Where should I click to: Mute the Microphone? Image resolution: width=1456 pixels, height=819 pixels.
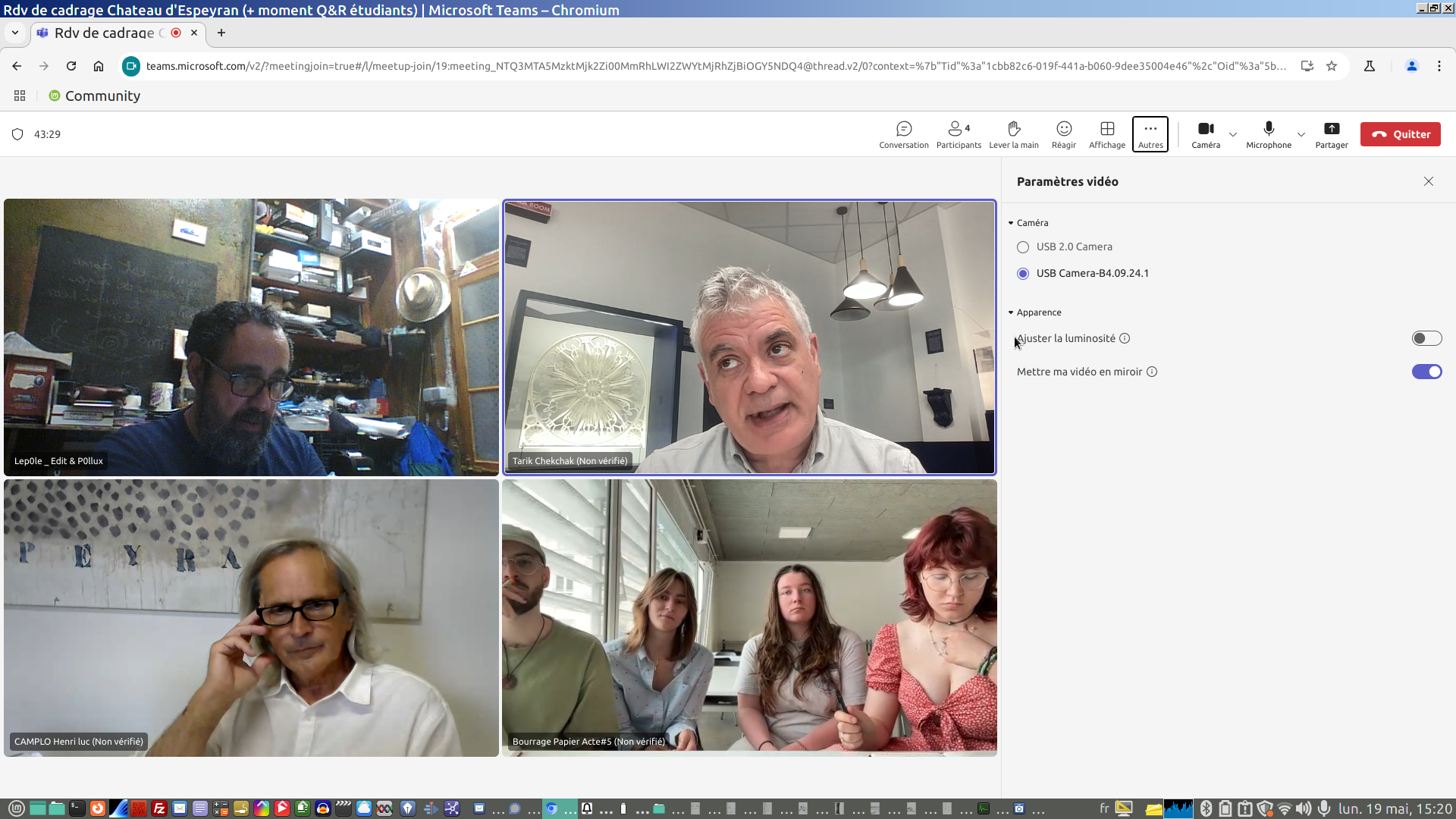click(x=1268, y=134)
